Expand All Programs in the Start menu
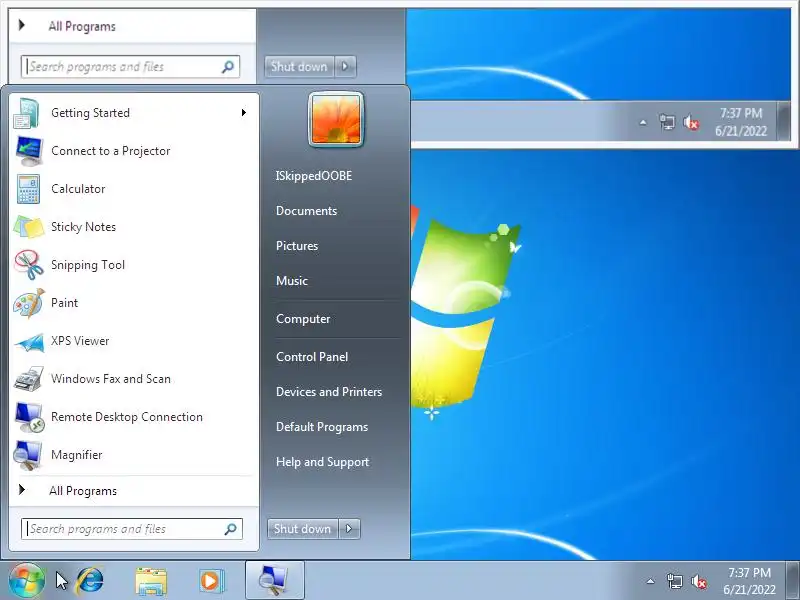Viewport: 800px width, 600px height. (134, 491)
